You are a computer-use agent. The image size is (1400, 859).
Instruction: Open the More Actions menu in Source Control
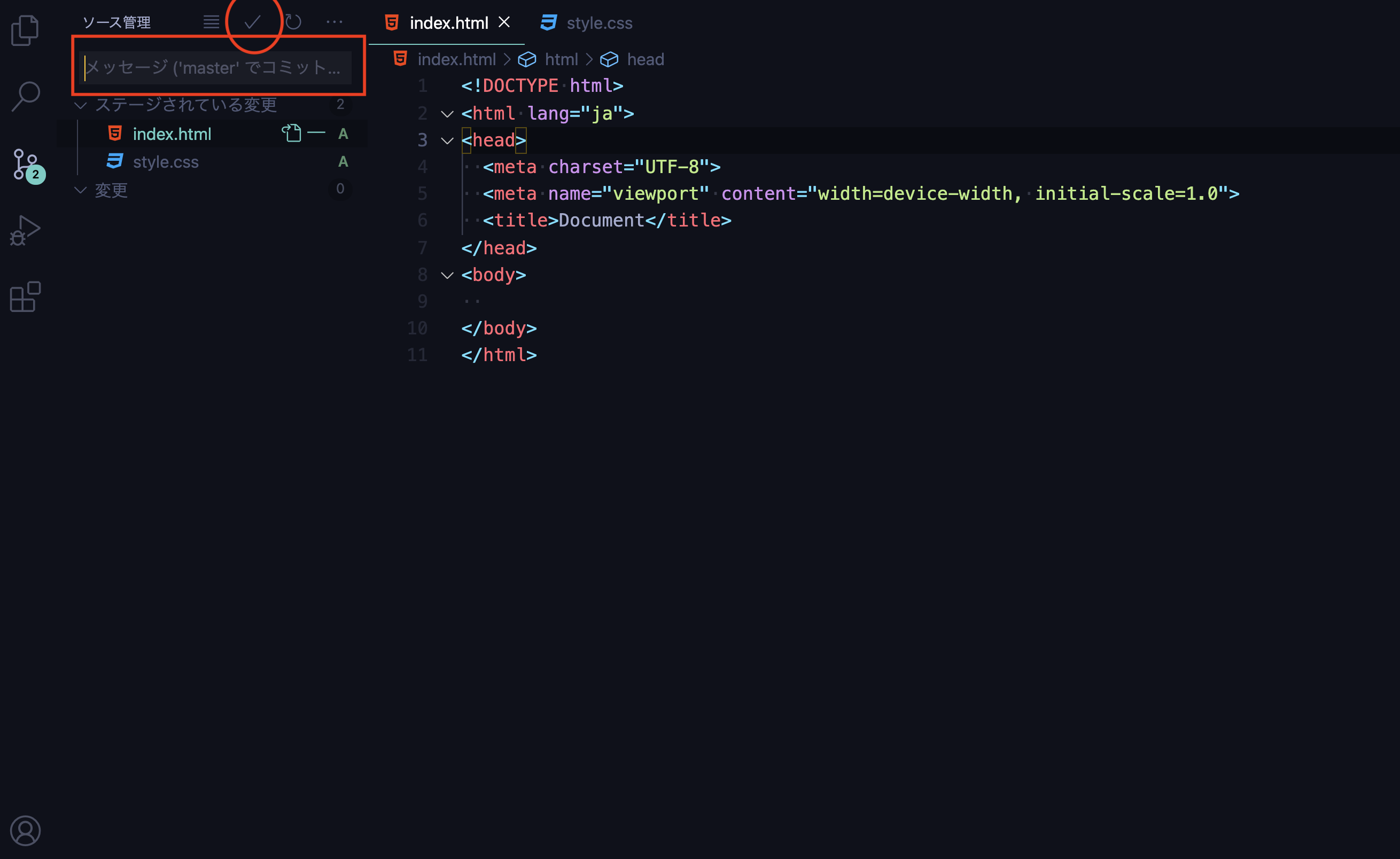click(x=335, y=22)
